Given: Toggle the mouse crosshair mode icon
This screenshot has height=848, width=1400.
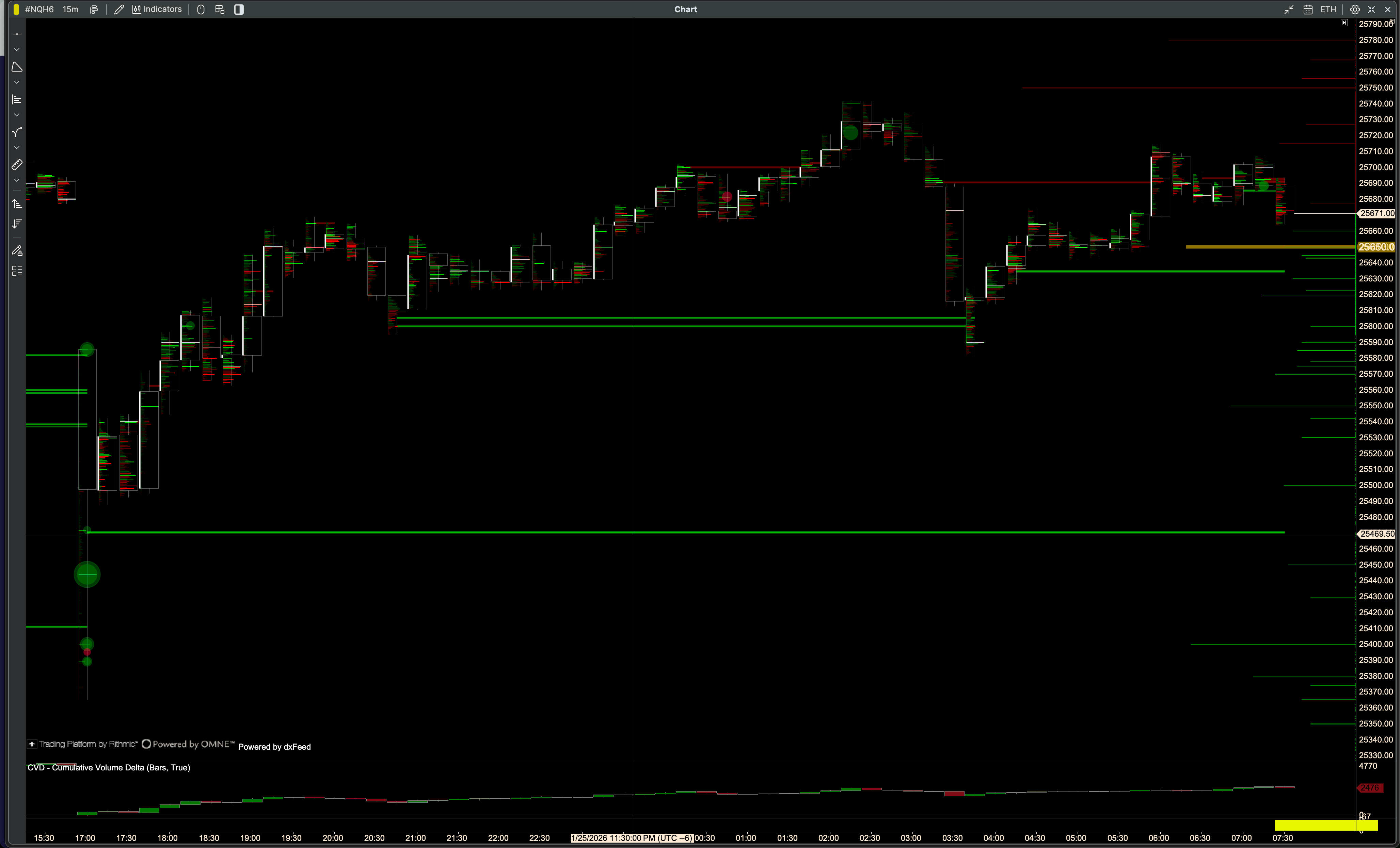Looking at the screenshot, I should (x=201, y=9).
